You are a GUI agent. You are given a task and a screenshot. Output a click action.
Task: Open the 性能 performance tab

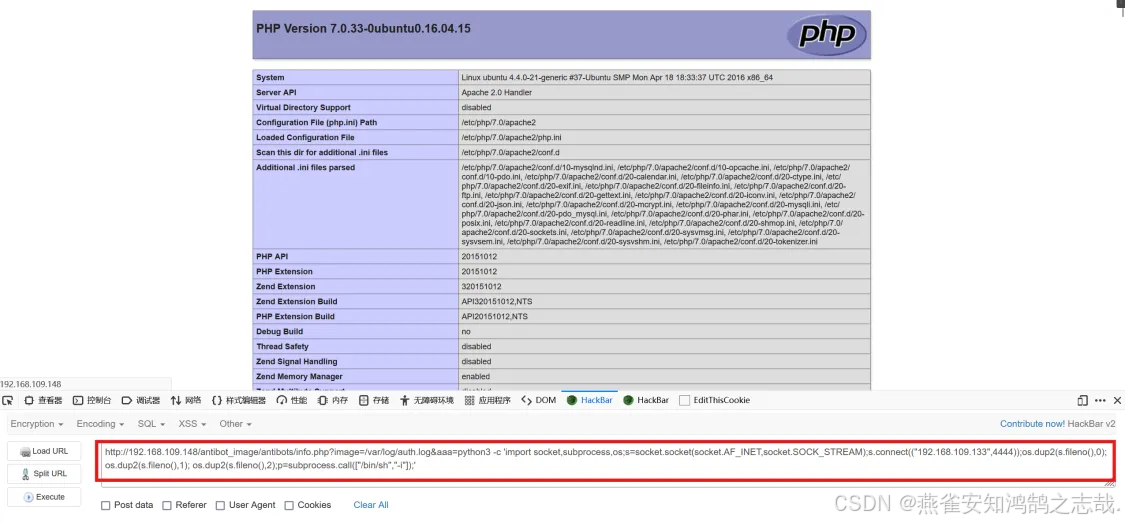[x=292, y=400]
